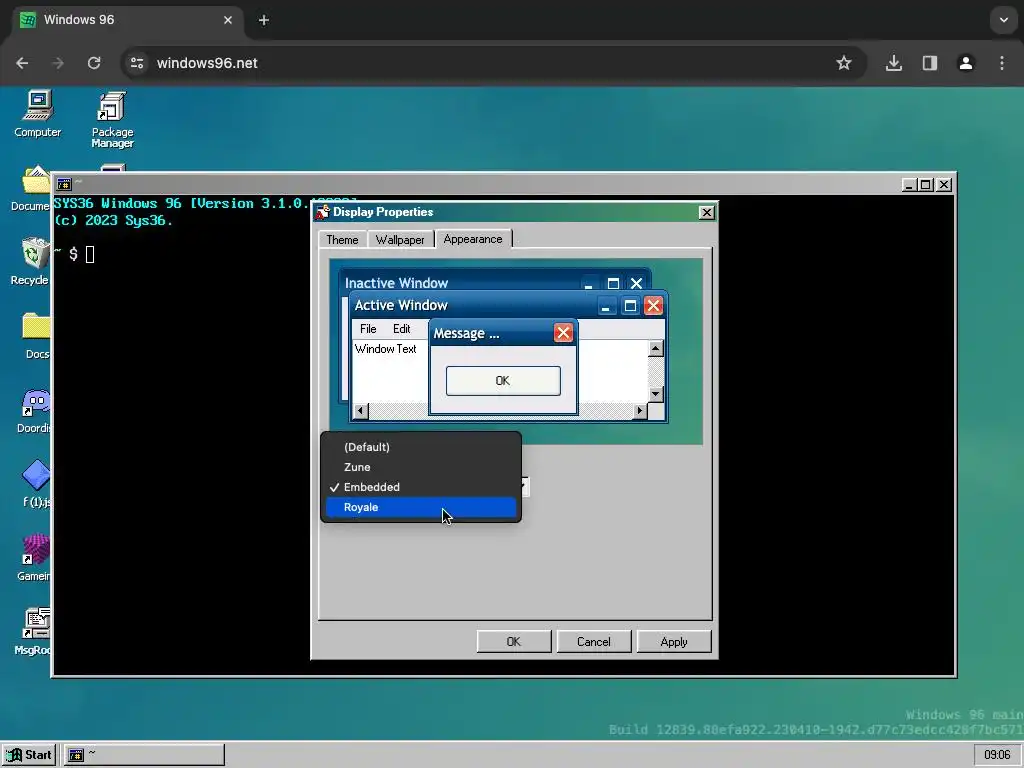
Task: Open the Recycle Bin desktop icon
Action: pos(30,262)
